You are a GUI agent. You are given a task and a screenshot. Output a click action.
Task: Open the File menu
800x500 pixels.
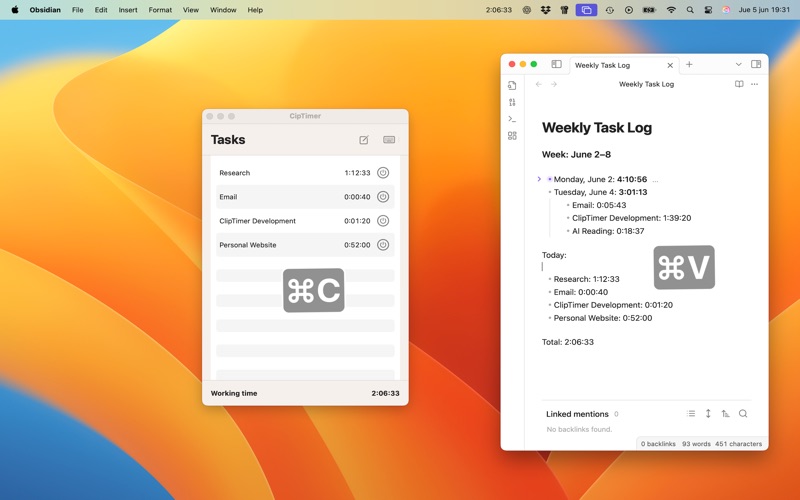coord(78,10)
